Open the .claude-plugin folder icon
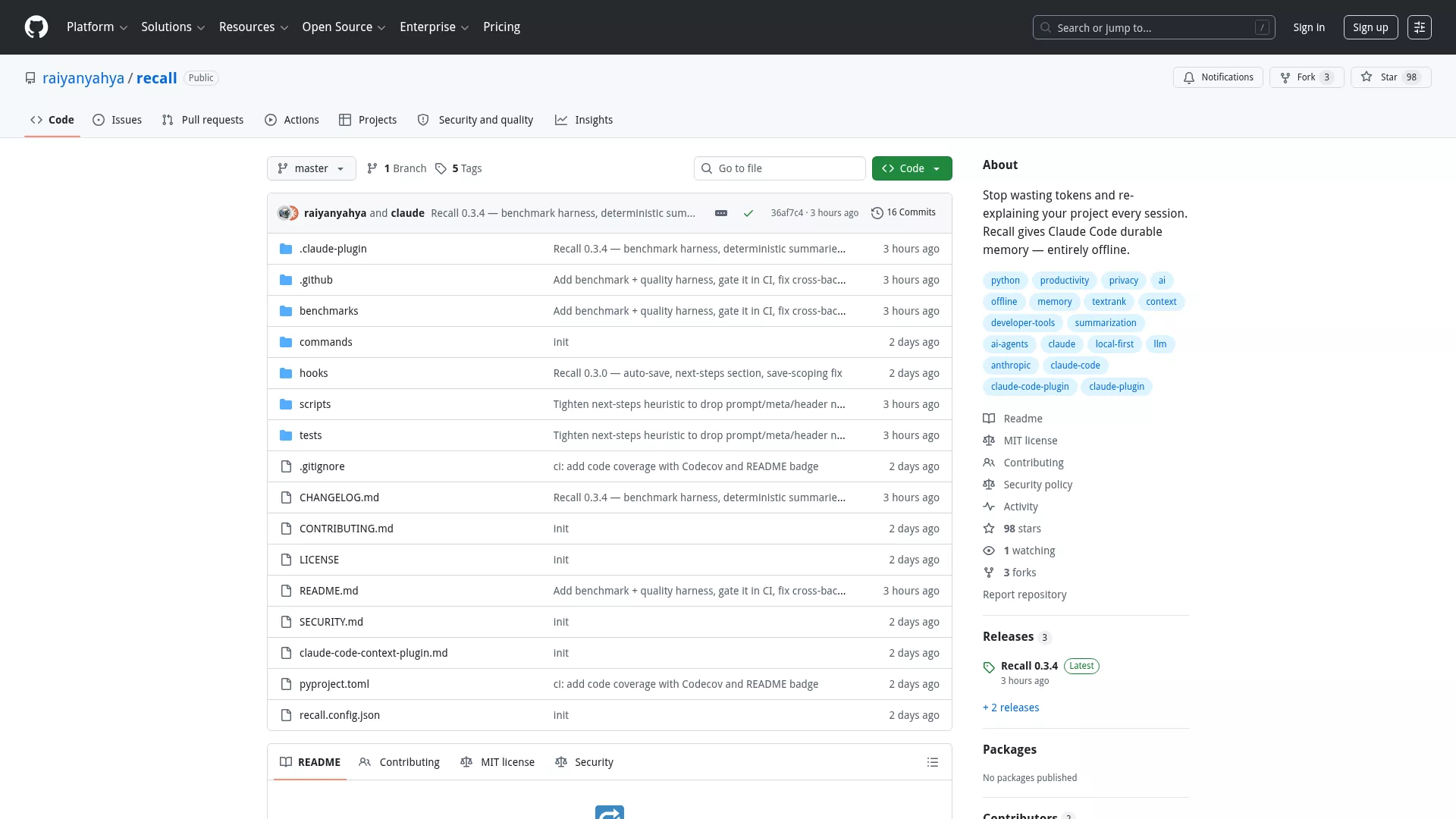Screen dimensions: 1456x819 coord(286,249)
